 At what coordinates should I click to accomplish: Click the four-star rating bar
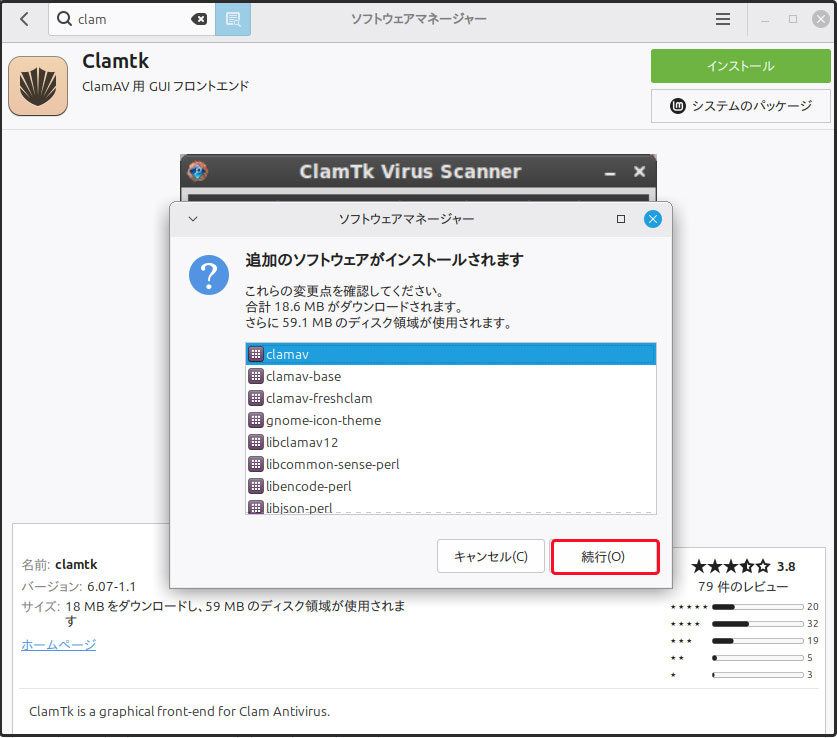pos(757,624)
